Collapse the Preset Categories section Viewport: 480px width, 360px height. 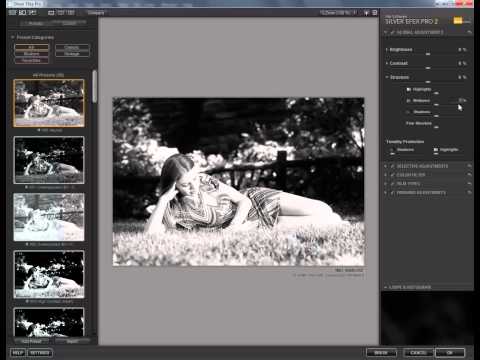tap(13, 37)
